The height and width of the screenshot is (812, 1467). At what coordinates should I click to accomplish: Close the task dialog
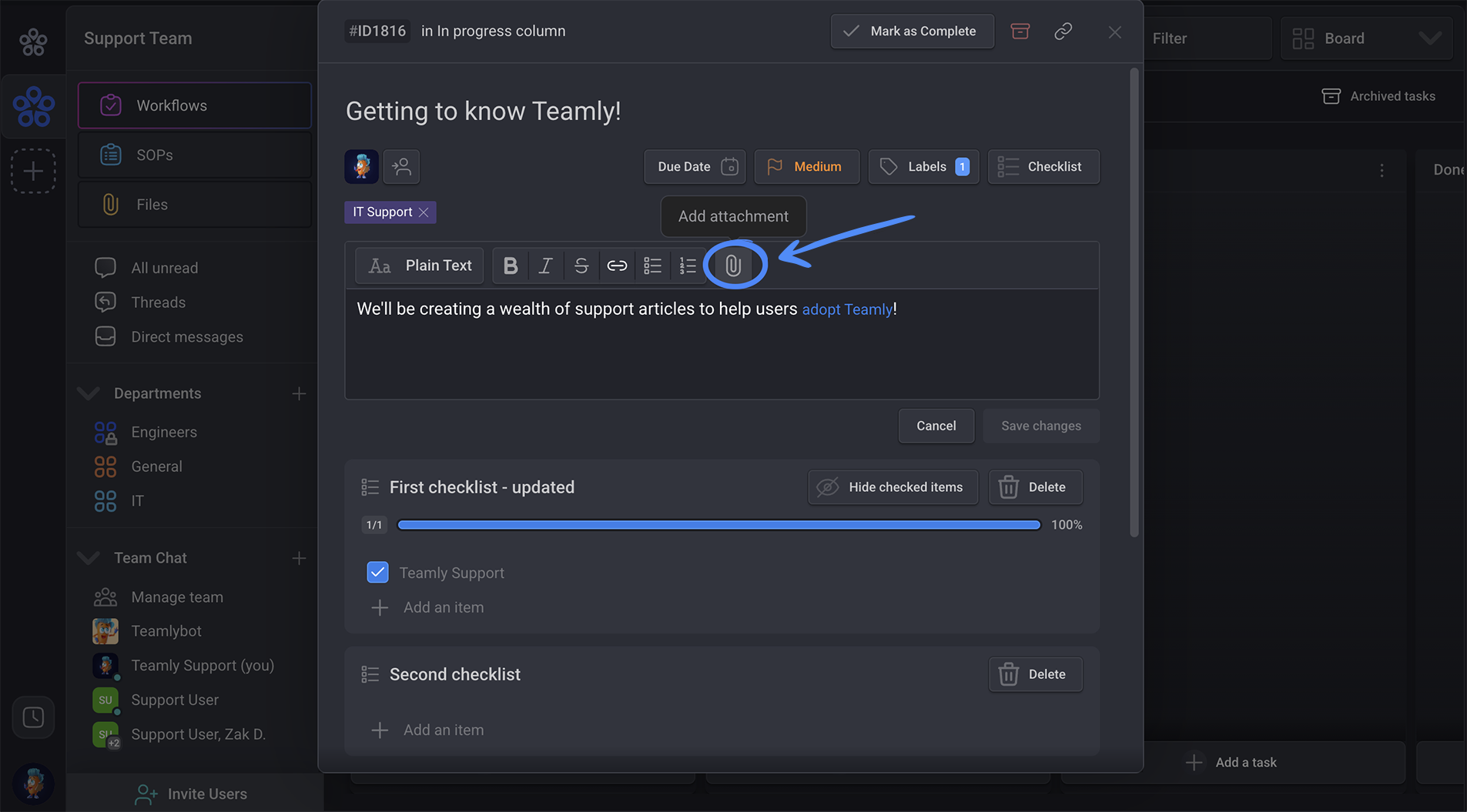pos(1114,32)
